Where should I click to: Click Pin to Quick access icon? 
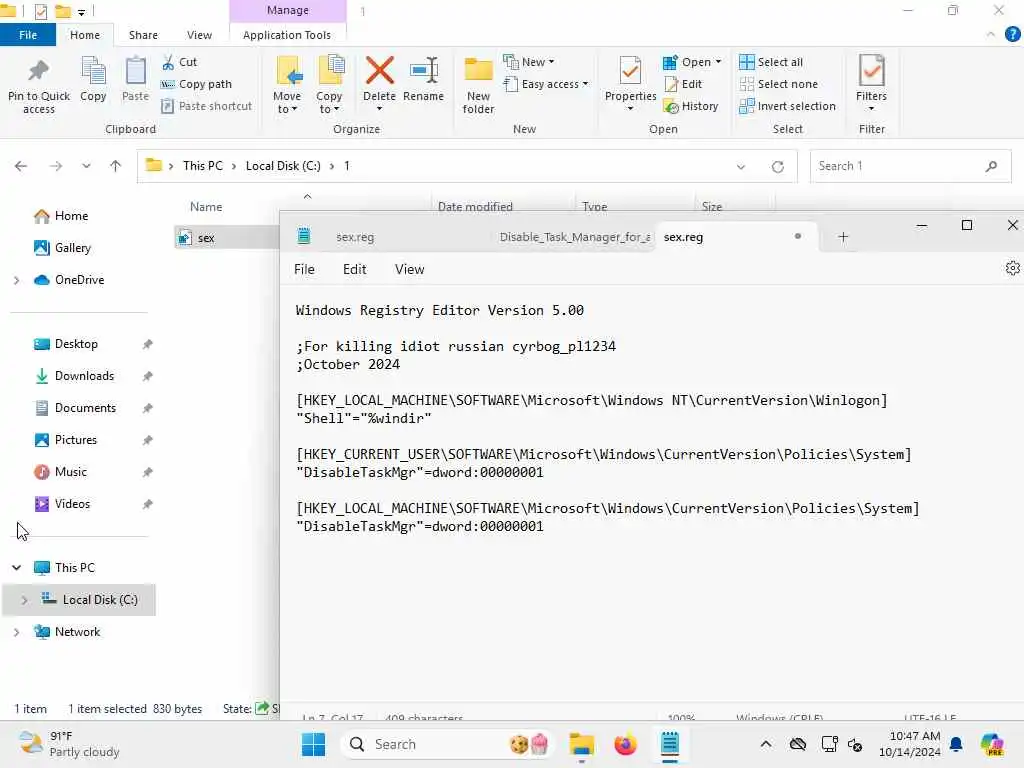[x=39, y=85]
